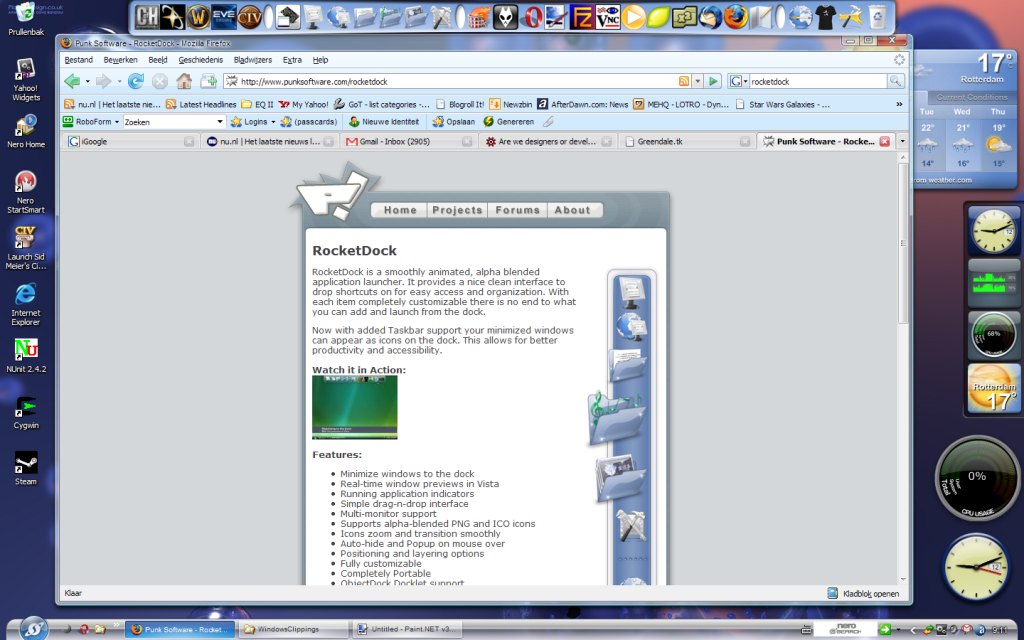
Task: Open the Bladwijzers menu
Action: [x=253, y=59]
